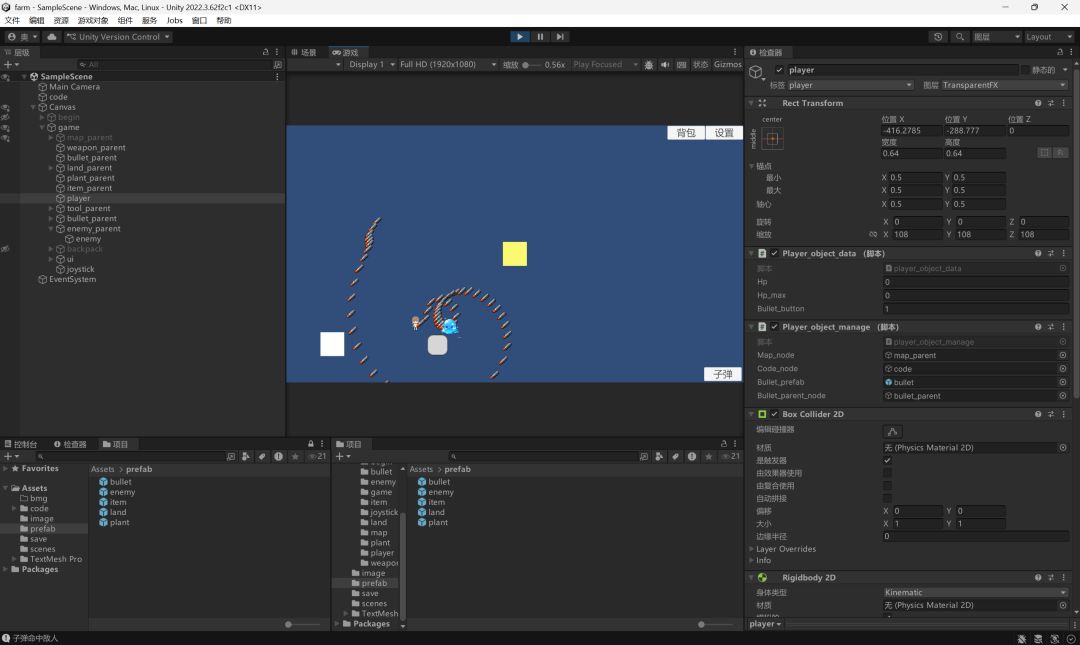Viewport: 1080px width, 645px height.
Task: Click the Play button in the toolbar
Action: pos(520,37)
